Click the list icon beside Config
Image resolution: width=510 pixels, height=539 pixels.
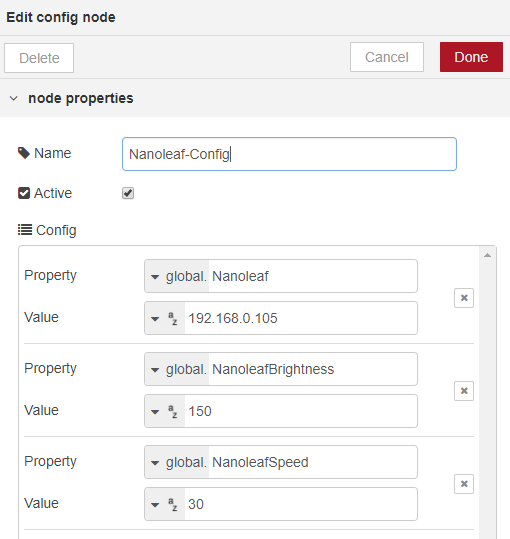pos(25,230)
